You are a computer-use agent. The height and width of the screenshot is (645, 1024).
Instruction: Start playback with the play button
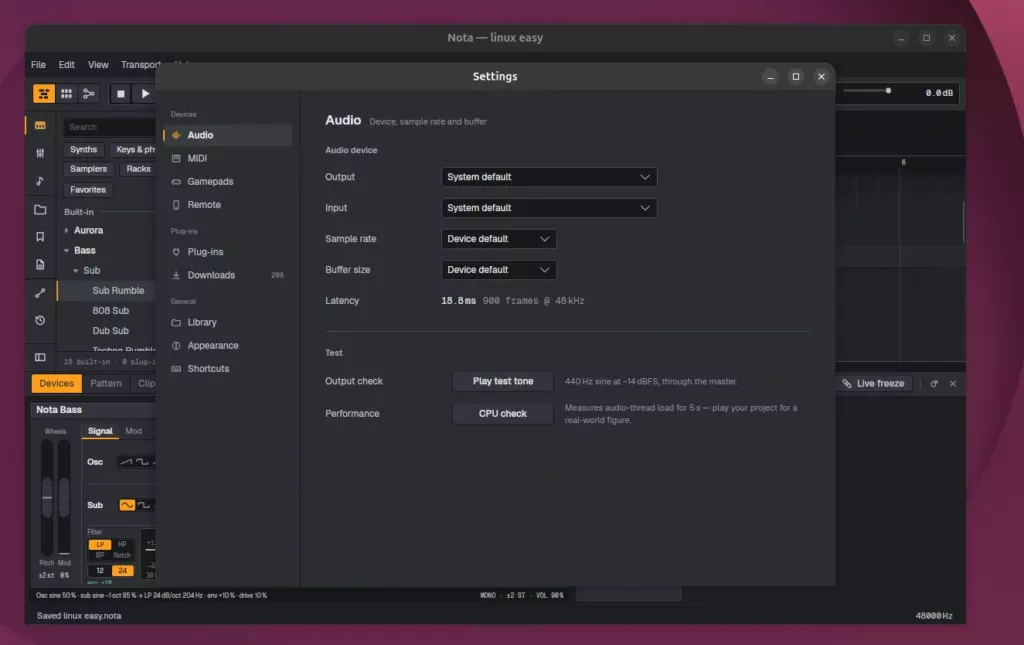click(x=144, y=94)
